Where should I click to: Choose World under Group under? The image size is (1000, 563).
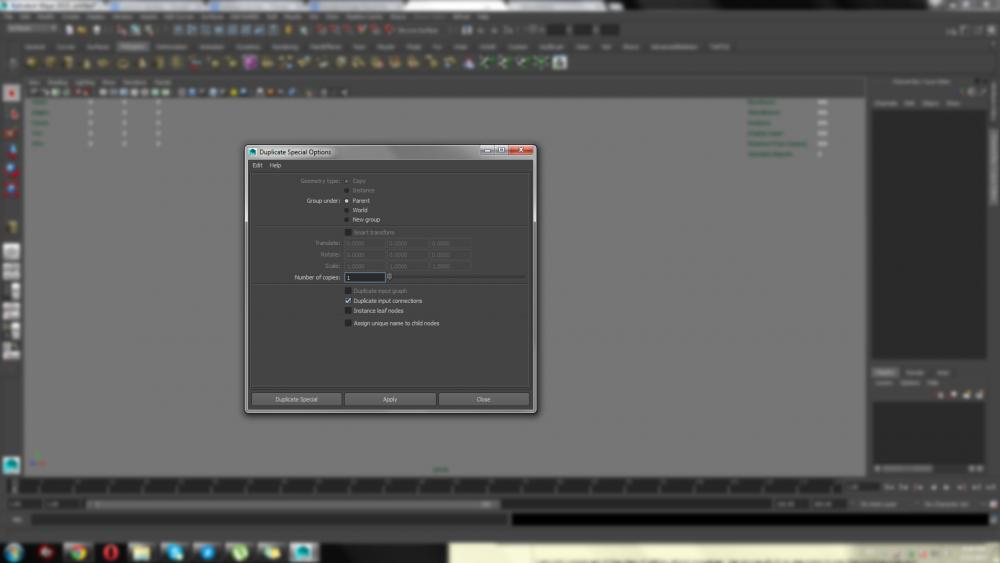(x=347, y=210)
